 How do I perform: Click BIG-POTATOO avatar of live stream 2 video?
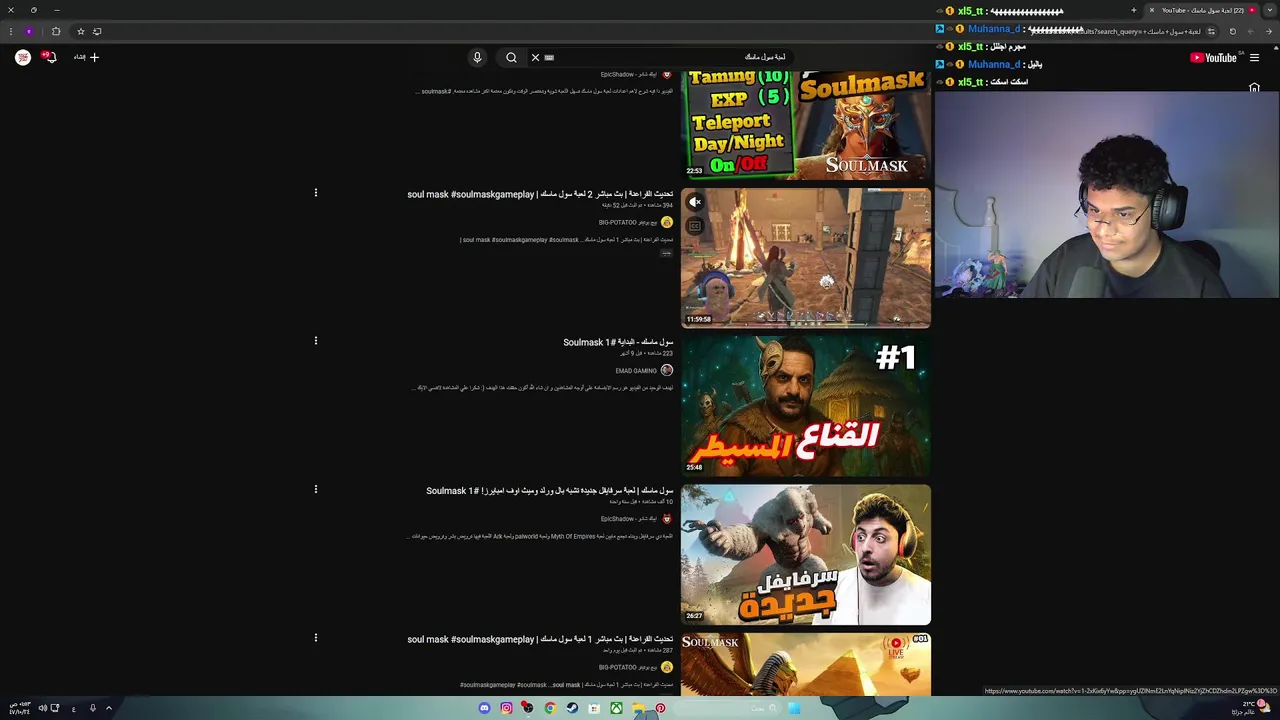point(667,223)
